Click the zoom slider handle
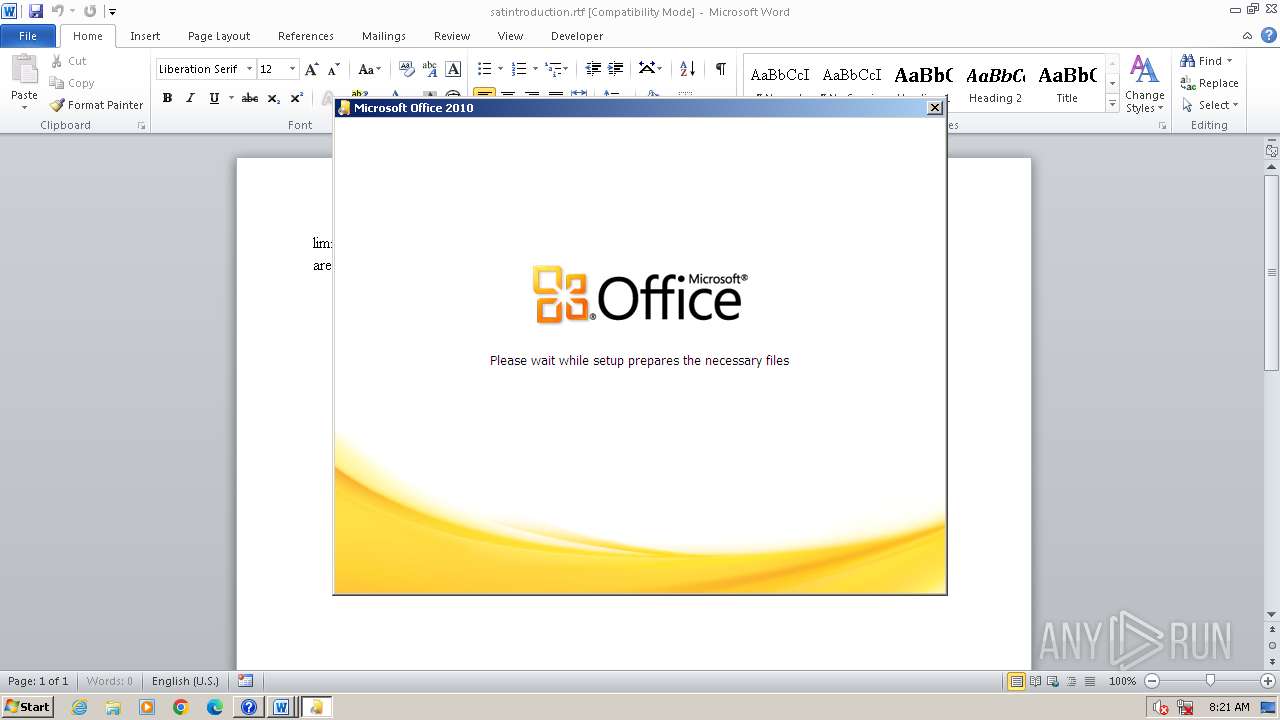Viewport: 1280px width, 720px height. tap(1210, 681)
